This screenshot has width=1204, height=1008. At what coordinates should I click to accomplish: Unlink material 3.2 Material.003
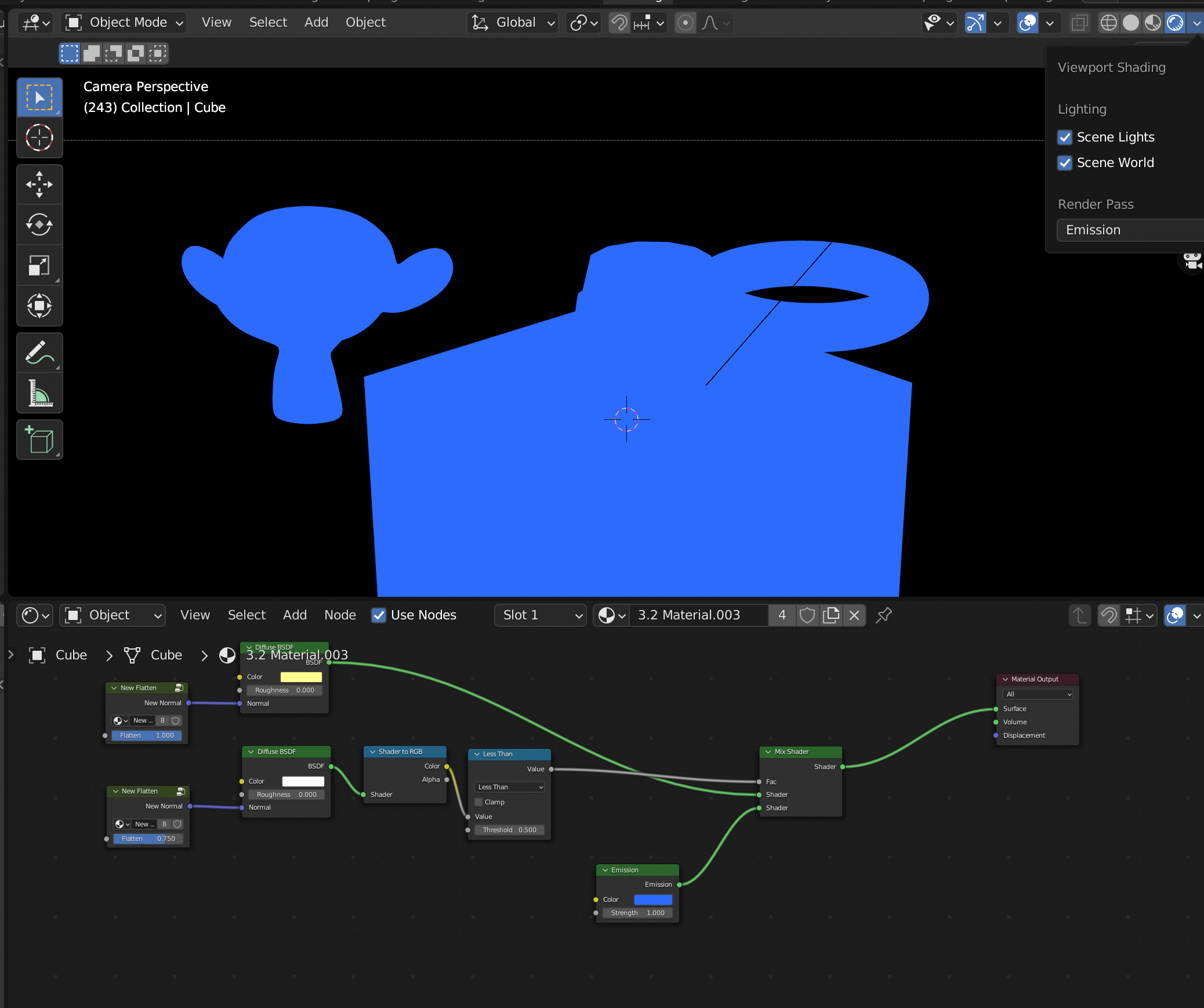854,615
